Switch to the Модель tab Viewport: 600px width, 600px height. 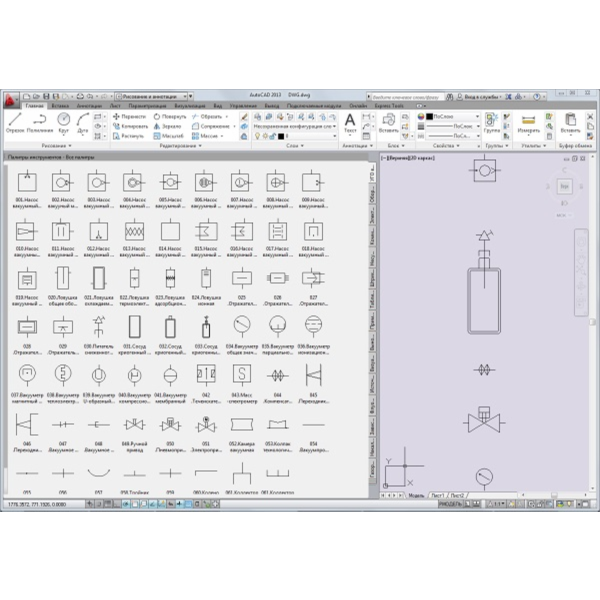pyautogui.click(x=416, y=495)
